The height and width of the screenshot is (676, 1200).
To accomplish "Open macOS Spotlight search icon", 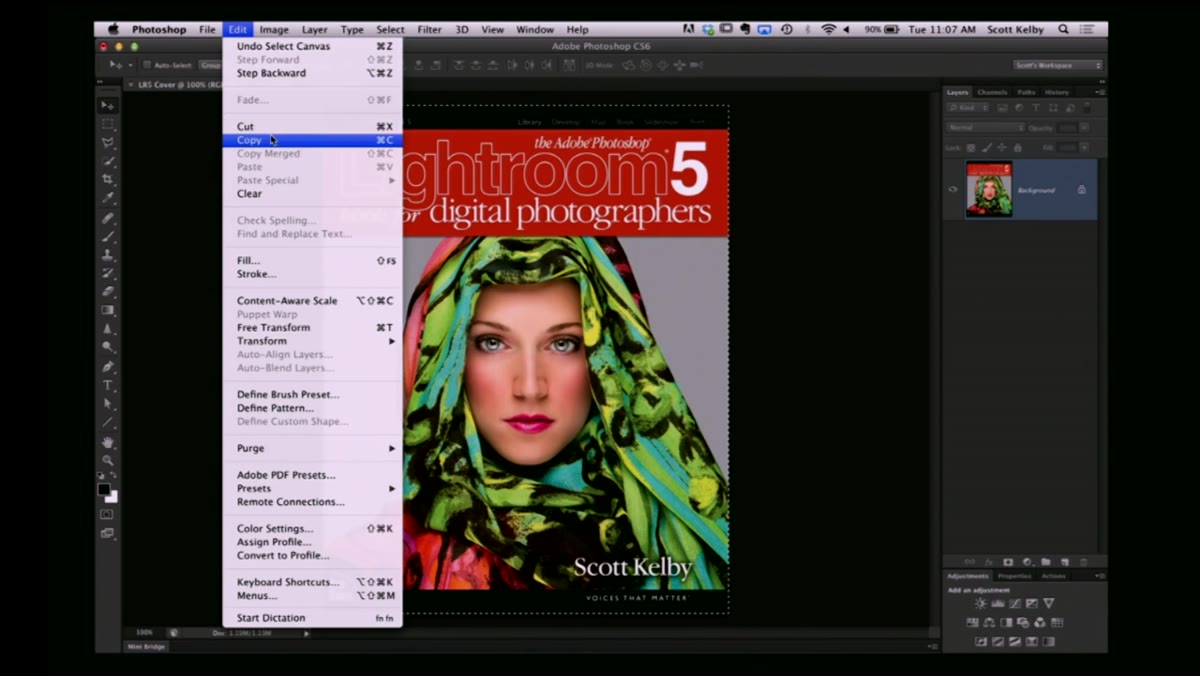I will [1063, 30].
